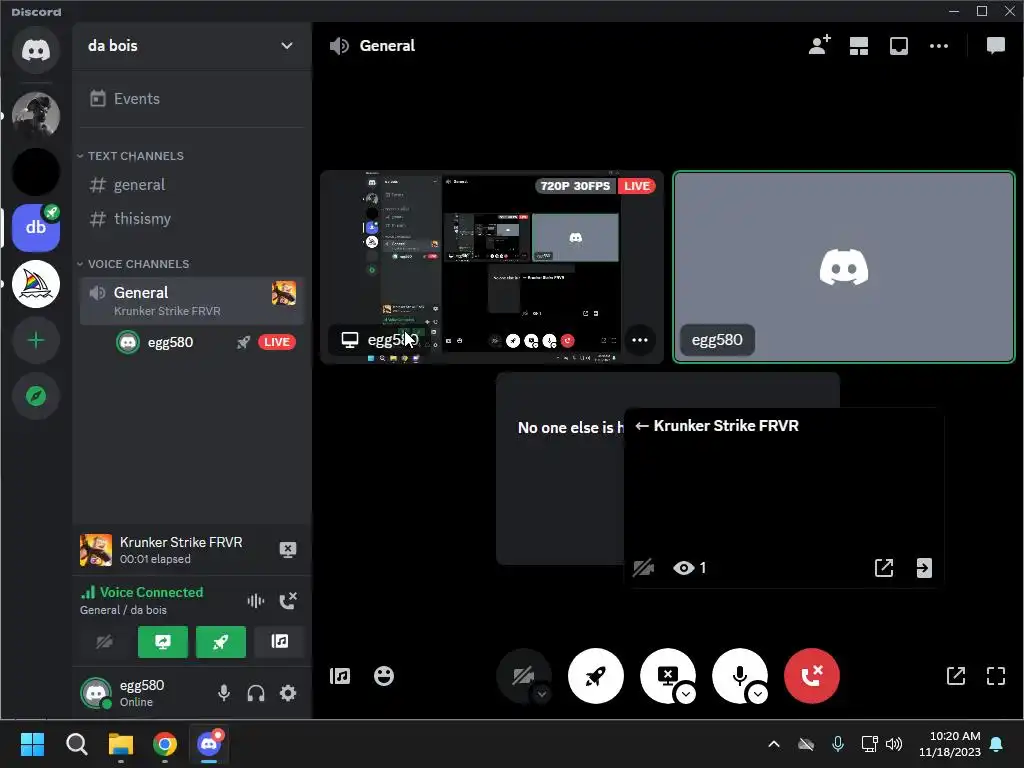Image resolution: width=1024 pixels, height=768 pixels.
Task: Open User Settings gear
Action: click(288, 693)
